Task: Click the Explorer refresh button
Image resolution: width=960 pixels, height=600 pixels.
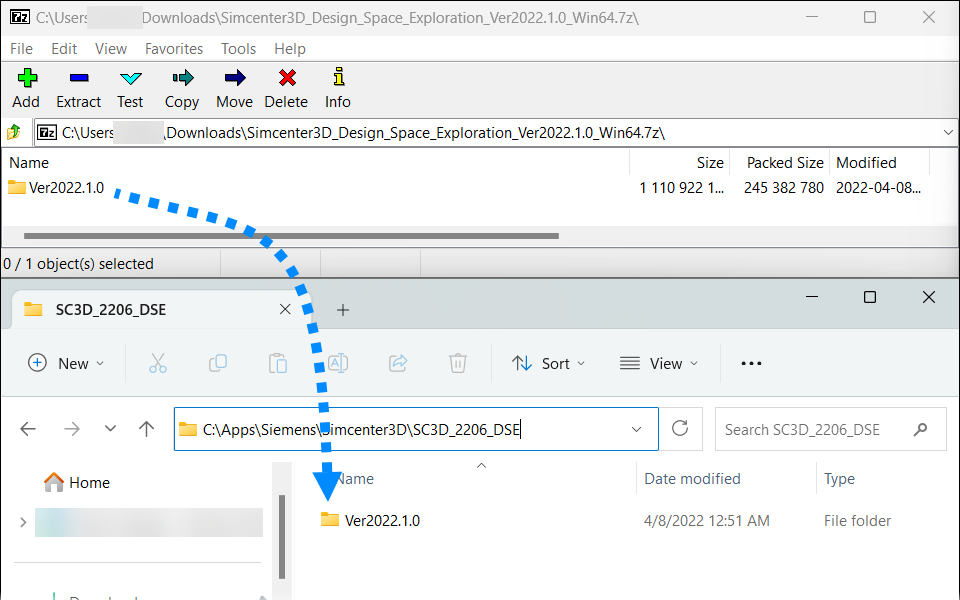Action: 680,429
